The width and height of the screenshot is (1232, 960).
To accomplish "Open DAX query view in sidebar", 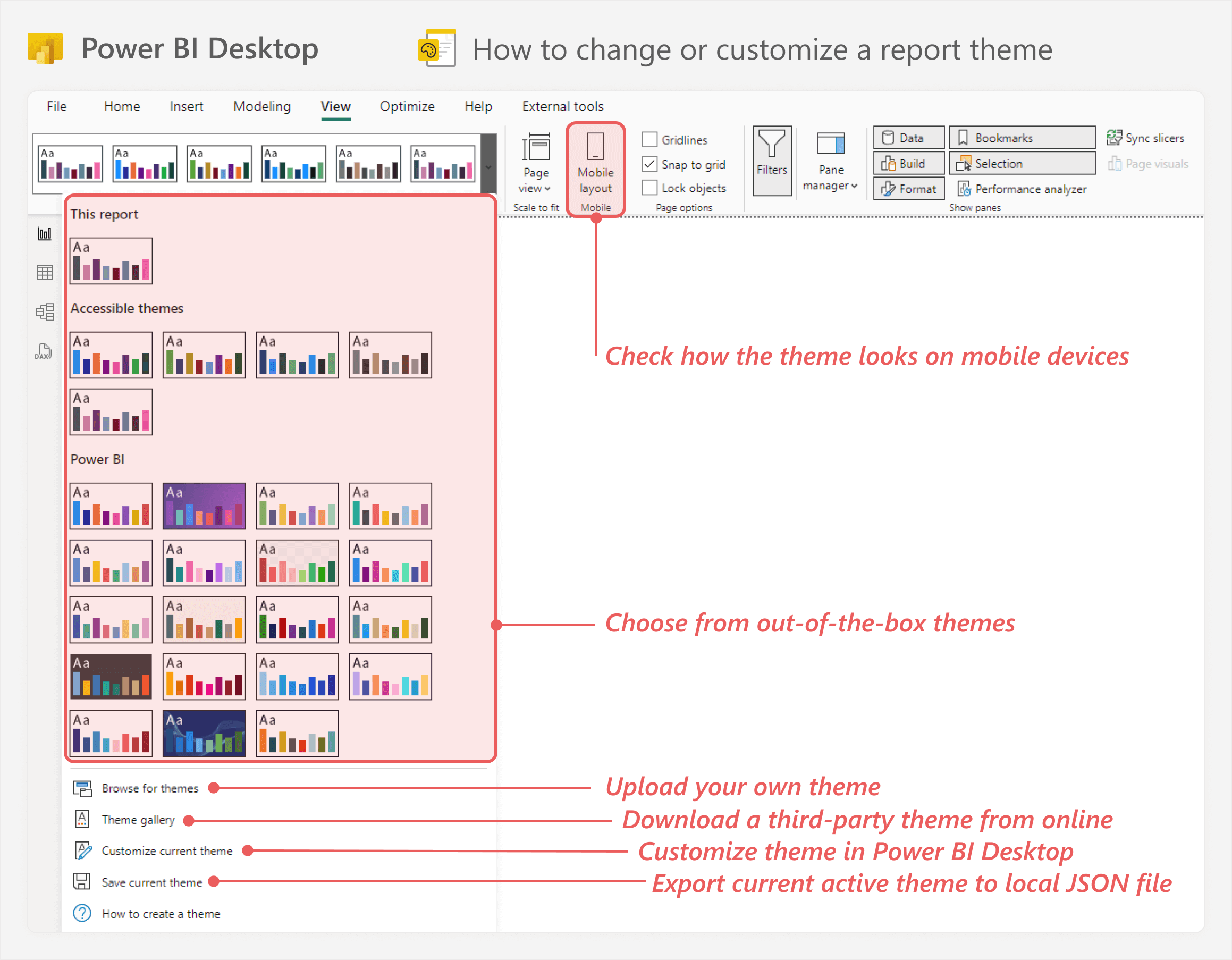I will 44,351.
